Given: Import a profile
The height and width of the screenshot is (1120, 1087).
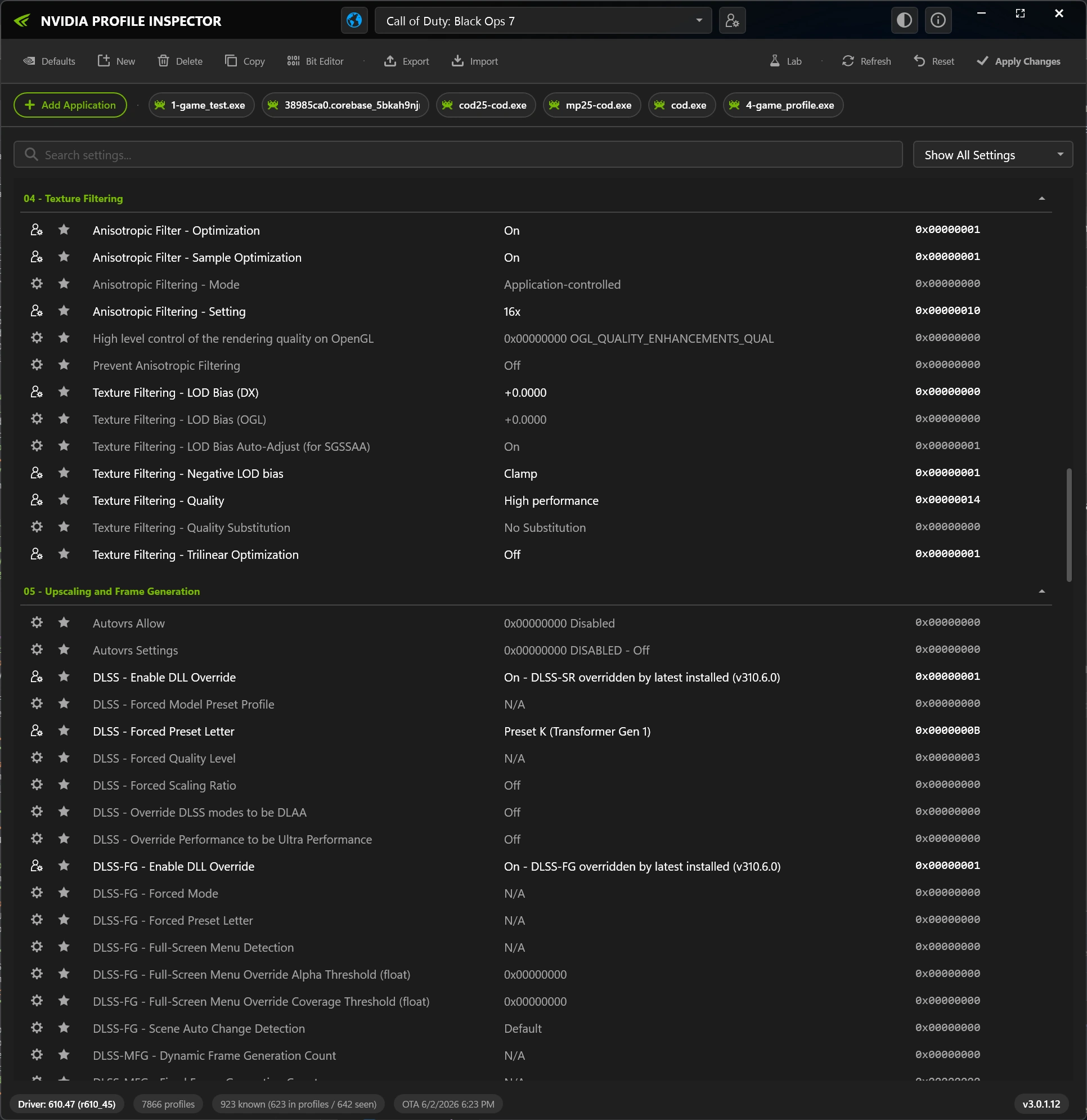Looking at the screenshot, I should (x=475, y=61).
